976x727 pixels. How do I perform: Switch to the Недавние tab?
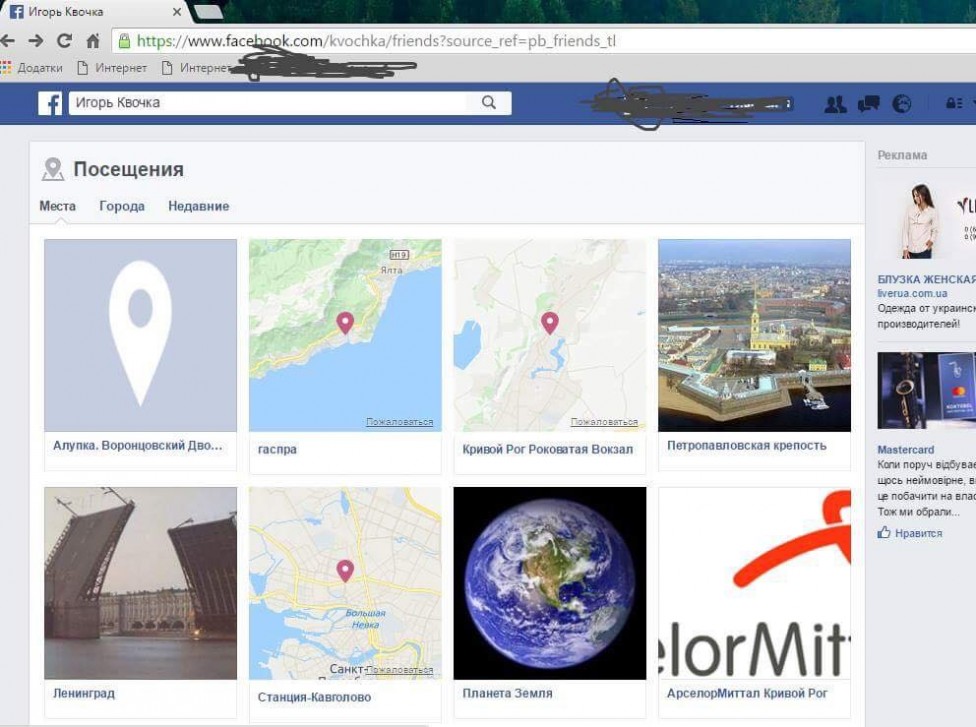(198, 206)
